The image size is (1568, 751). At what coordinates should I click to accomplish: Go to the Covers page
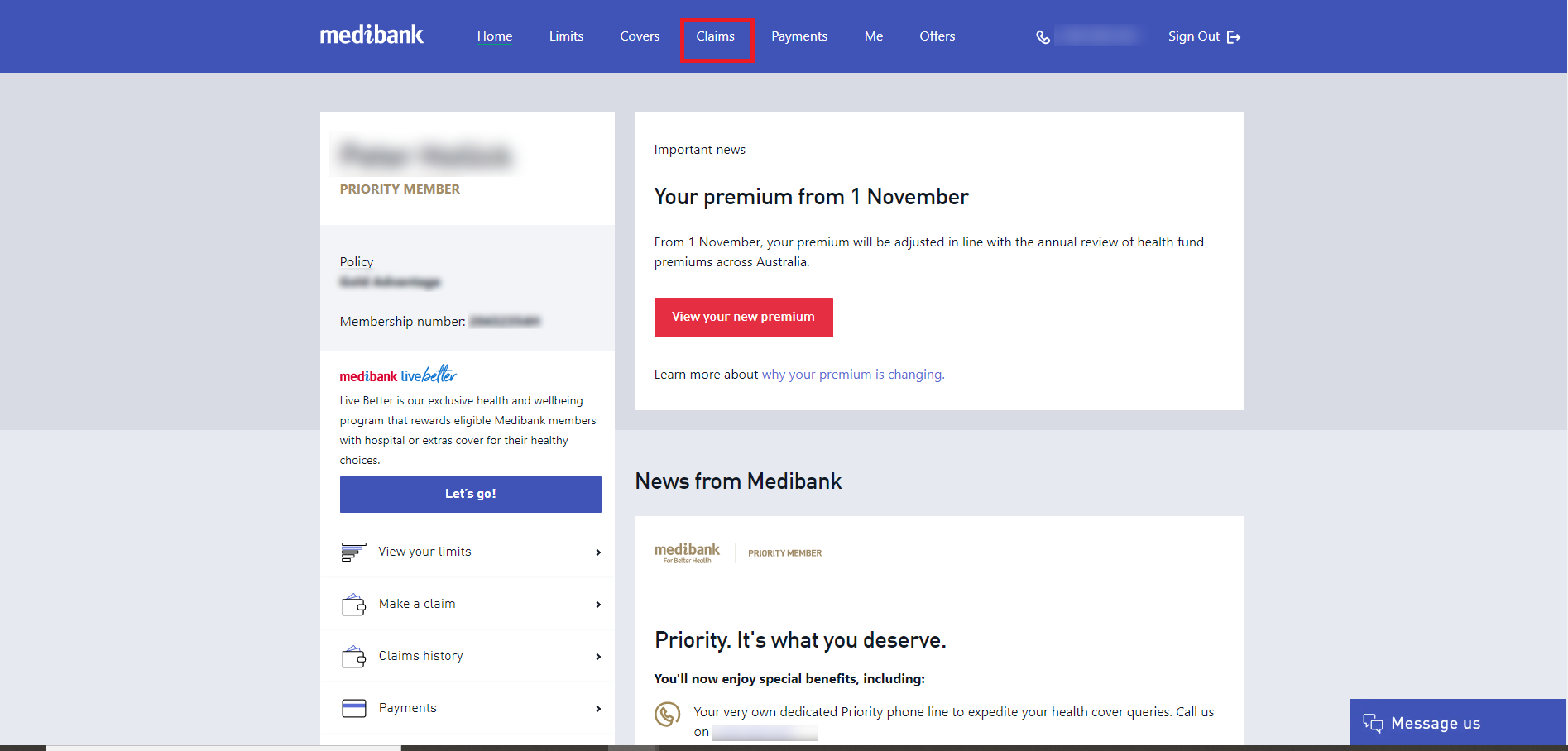[639, 36]
